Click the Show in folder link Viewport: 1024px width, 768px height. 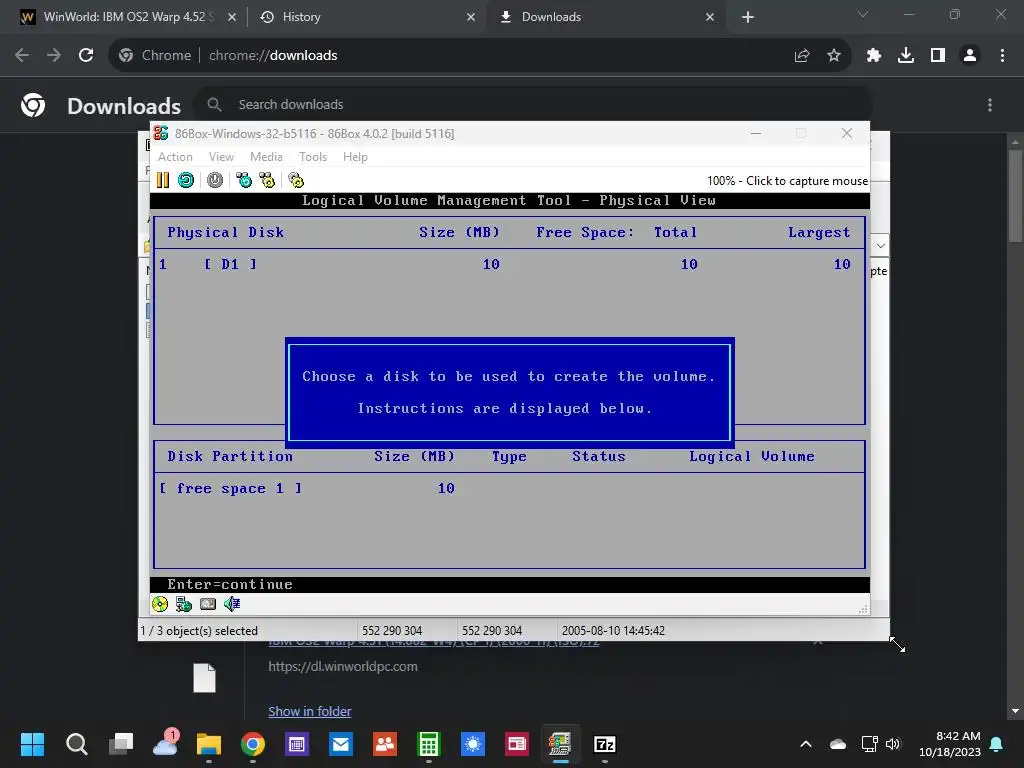pos(310,711)
